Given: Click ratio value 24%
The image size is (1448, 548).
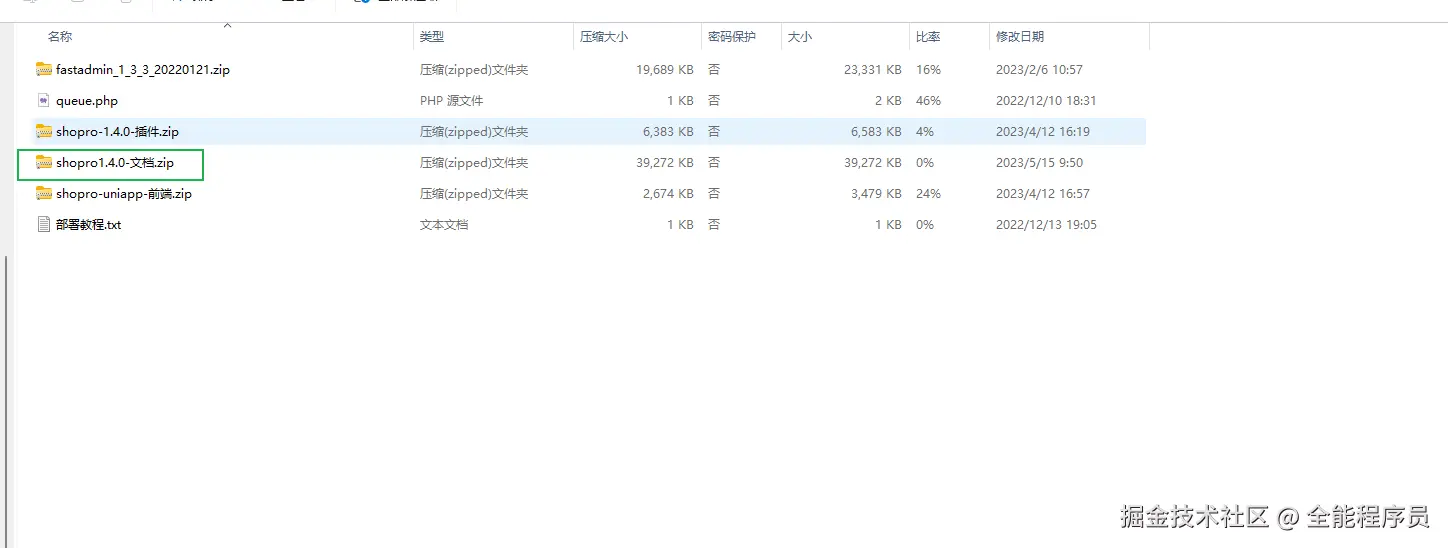Looking at the screenshot, I should point(929,194).
